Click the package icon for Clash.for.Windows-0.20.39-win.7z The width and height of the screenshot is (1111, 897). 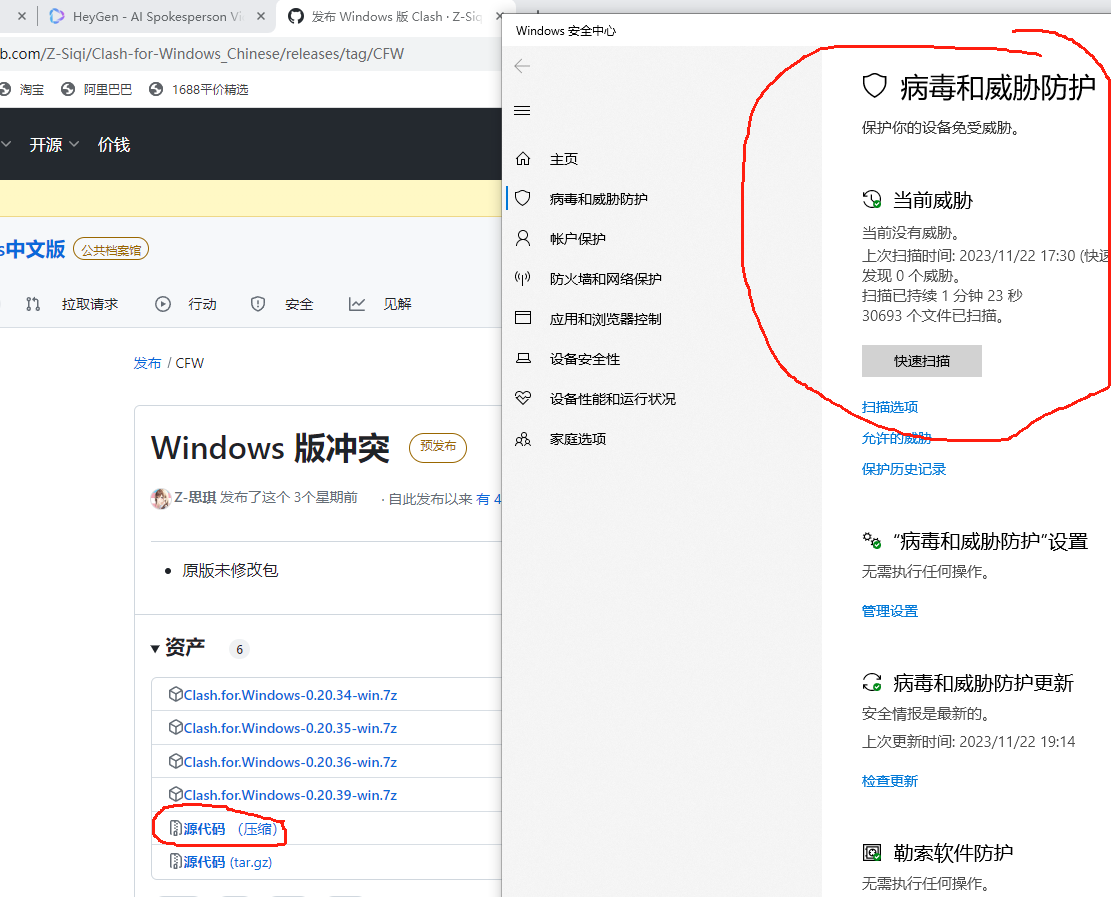(176, 794)
